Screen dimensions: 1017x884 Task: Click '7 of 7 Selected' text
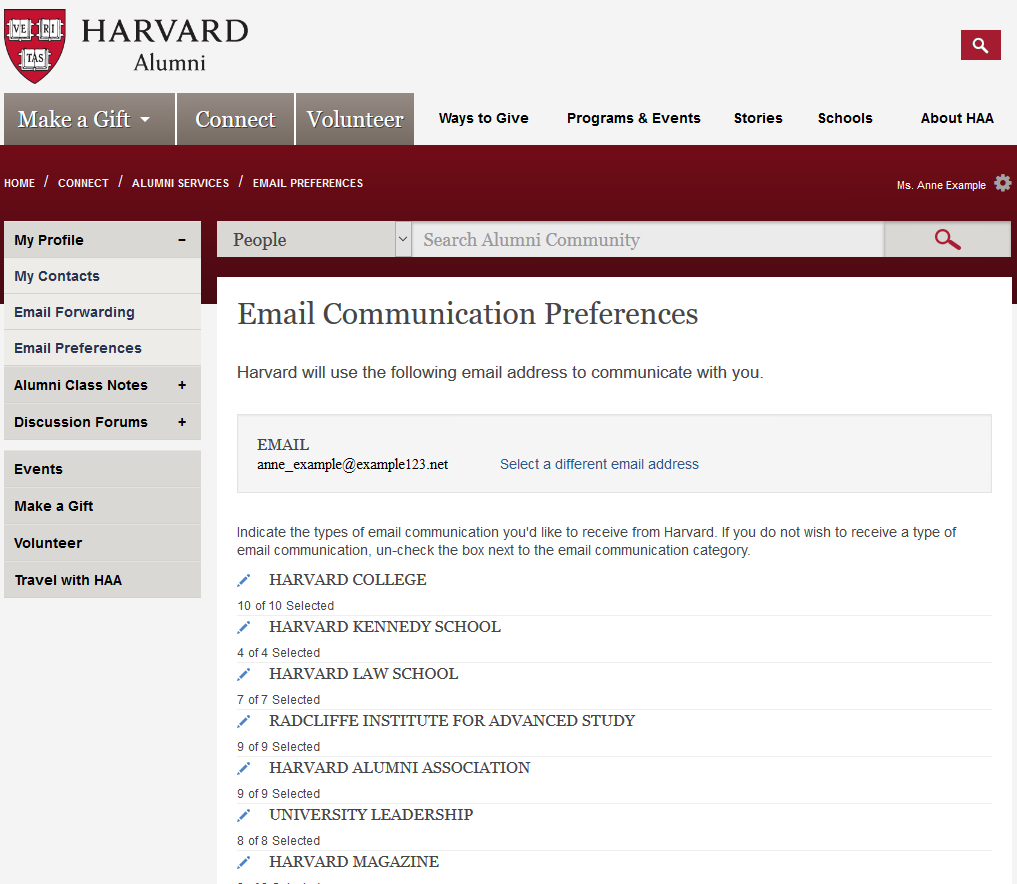278,700
